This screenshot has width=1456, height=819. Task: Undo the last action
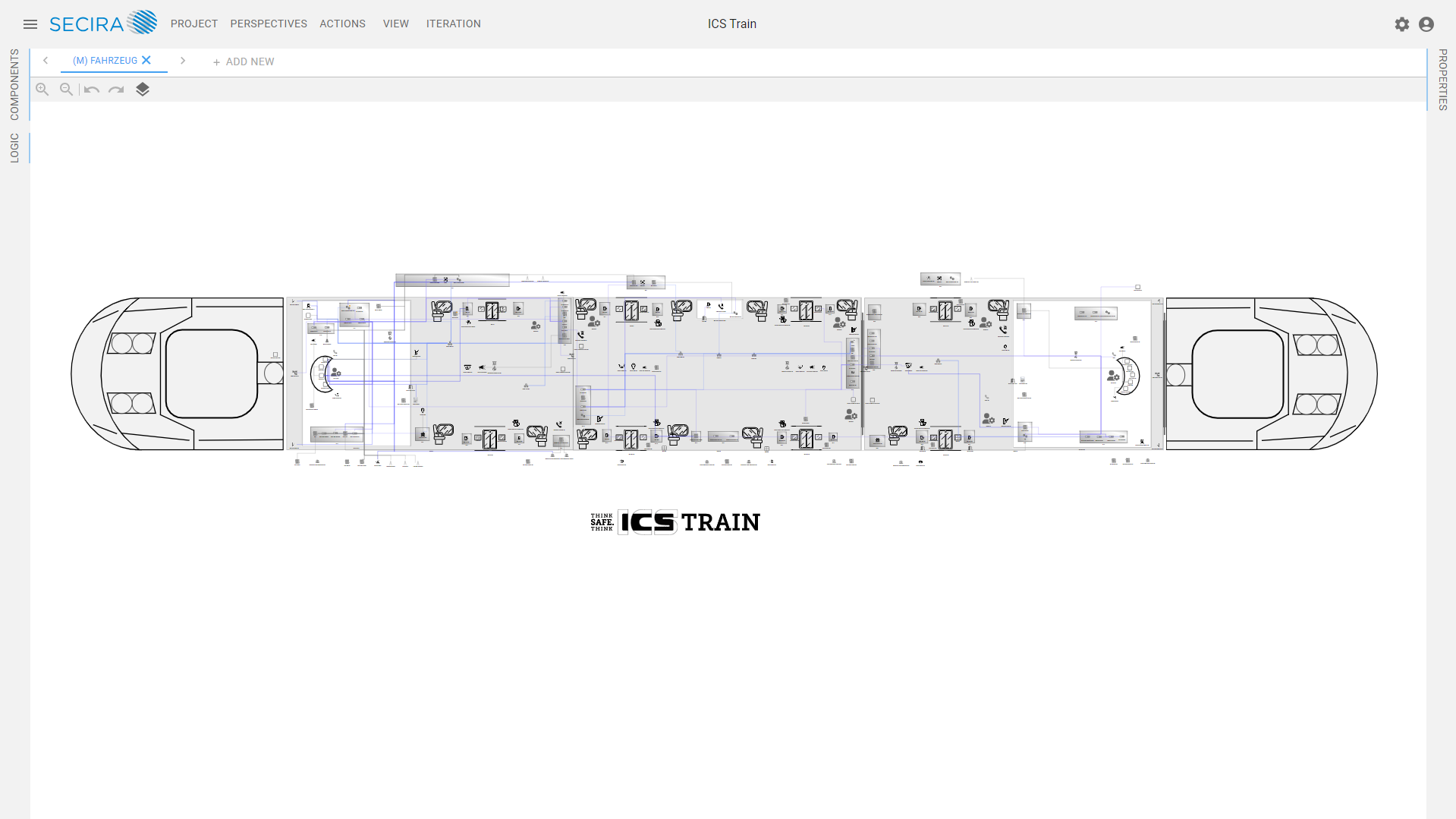92,90
